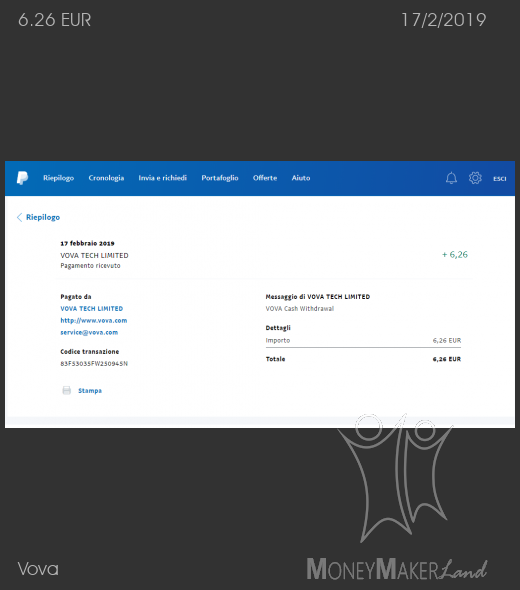Open the settings gear icon
Viewport: 520px width, 590px height.
[475, 178]
